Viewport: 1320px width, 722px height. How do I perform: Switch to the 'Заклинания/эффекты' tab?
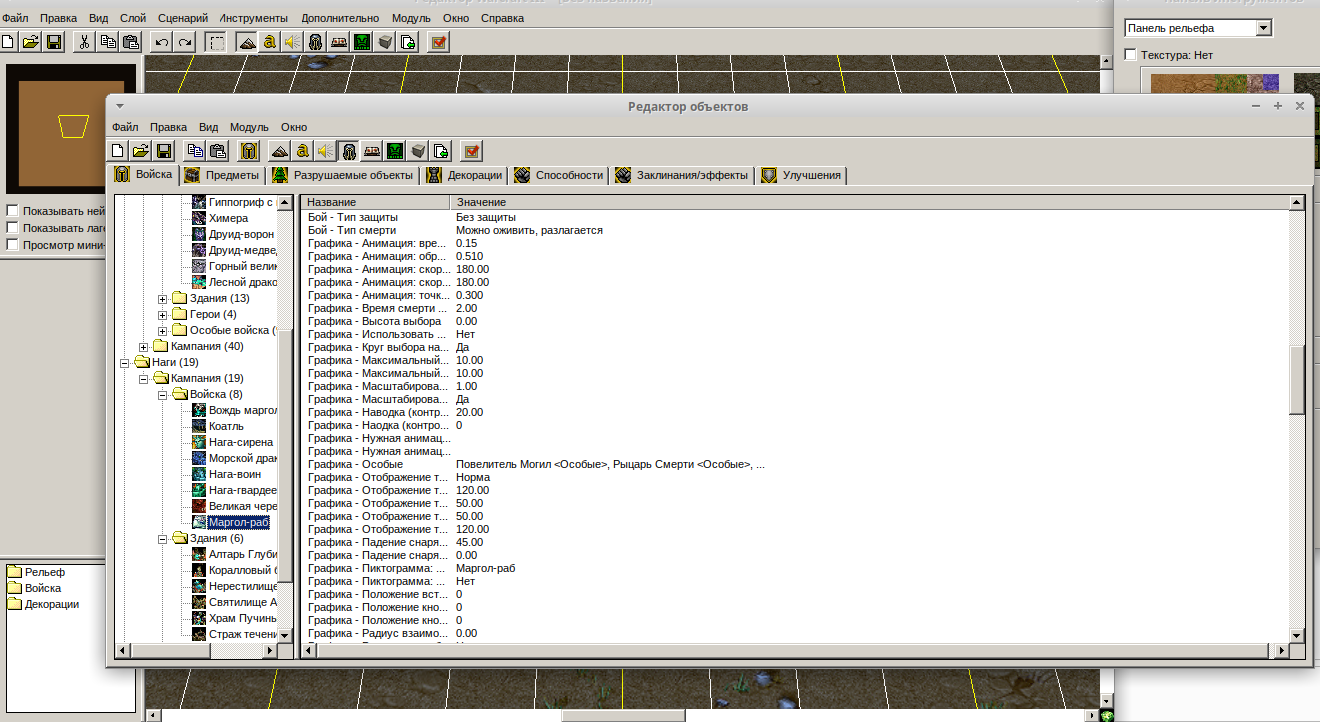coord(682,176)
